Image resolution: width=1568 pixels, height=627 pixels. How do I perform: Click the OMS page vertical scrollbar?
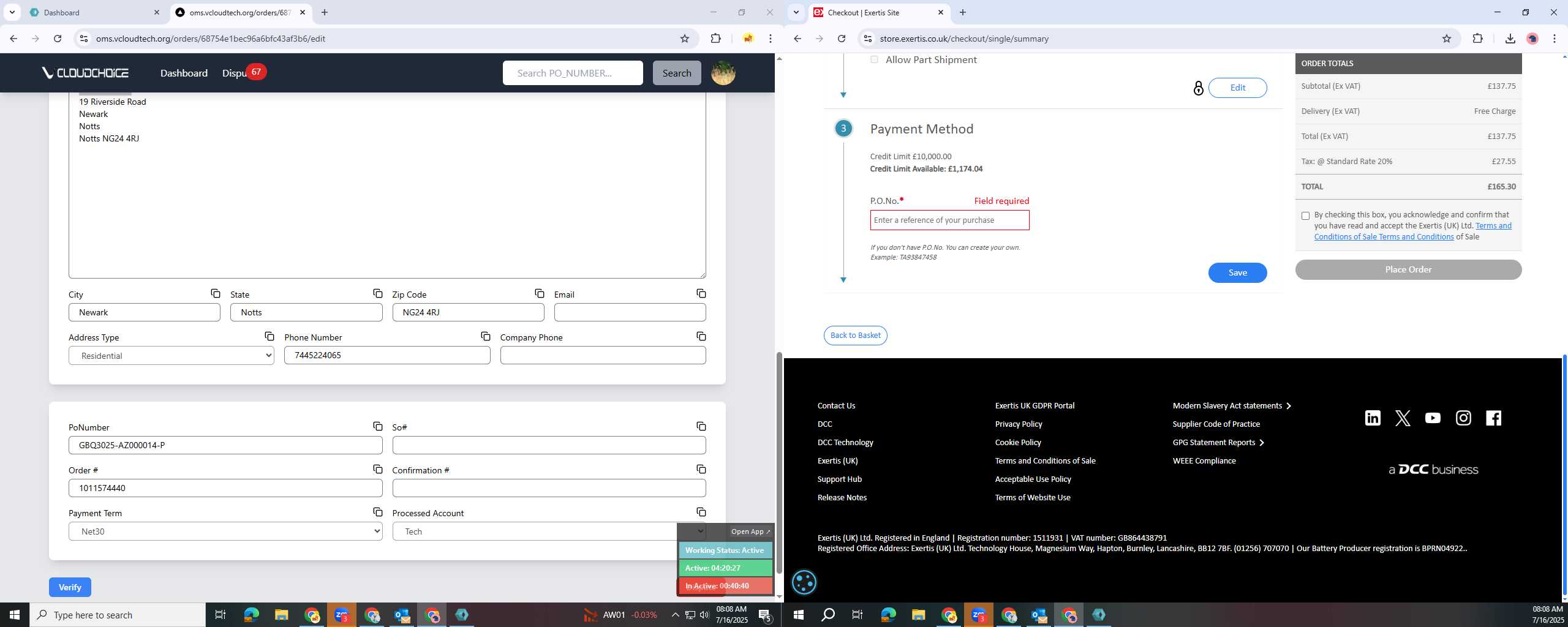tap(779, 462)
